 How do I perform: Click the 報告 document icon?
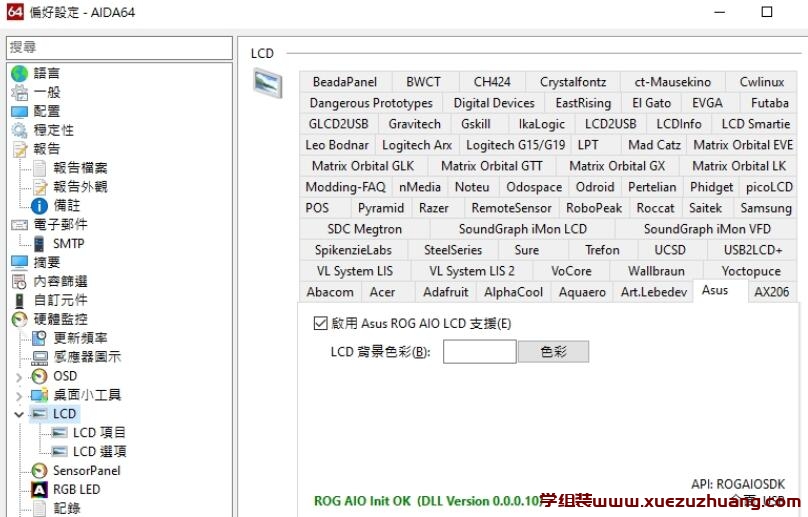pyautogui.click(x=19, y=149)
